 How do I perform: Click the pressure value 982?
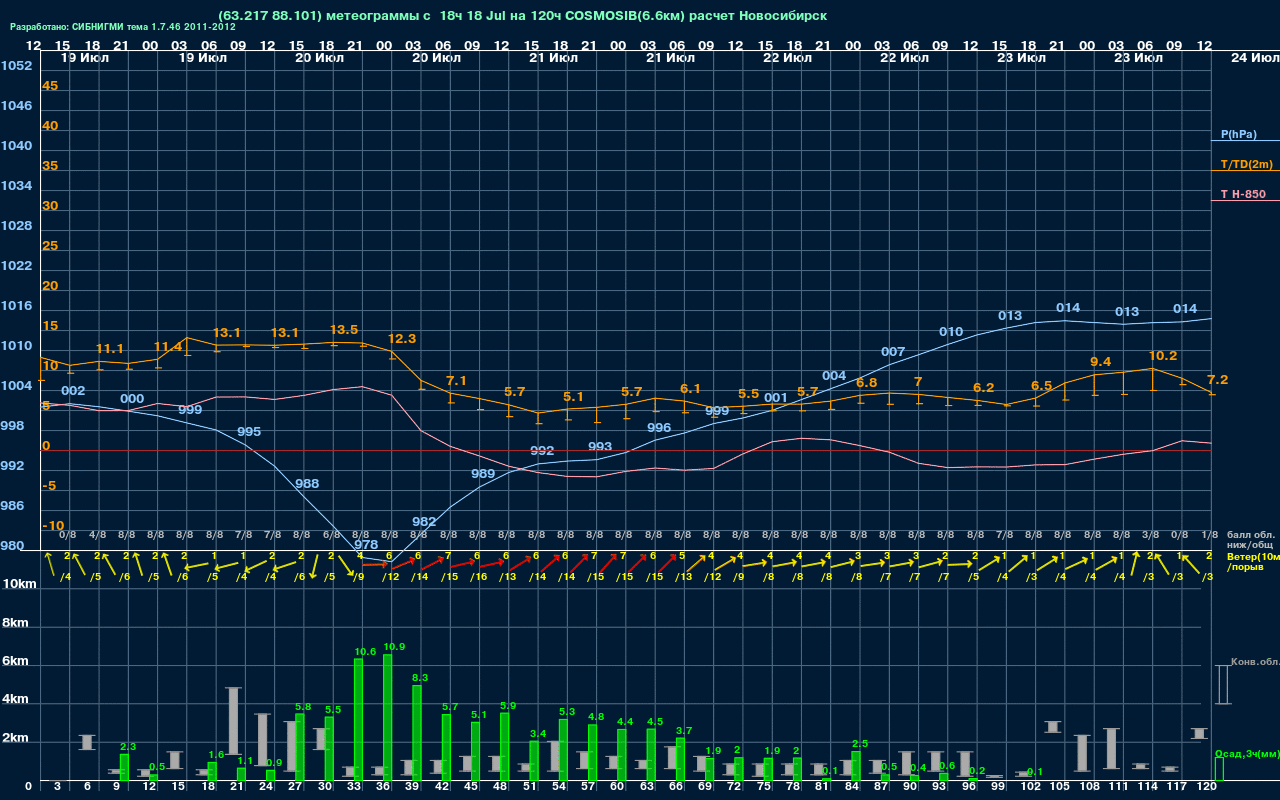pyautogui.click(x=424, y=522)
